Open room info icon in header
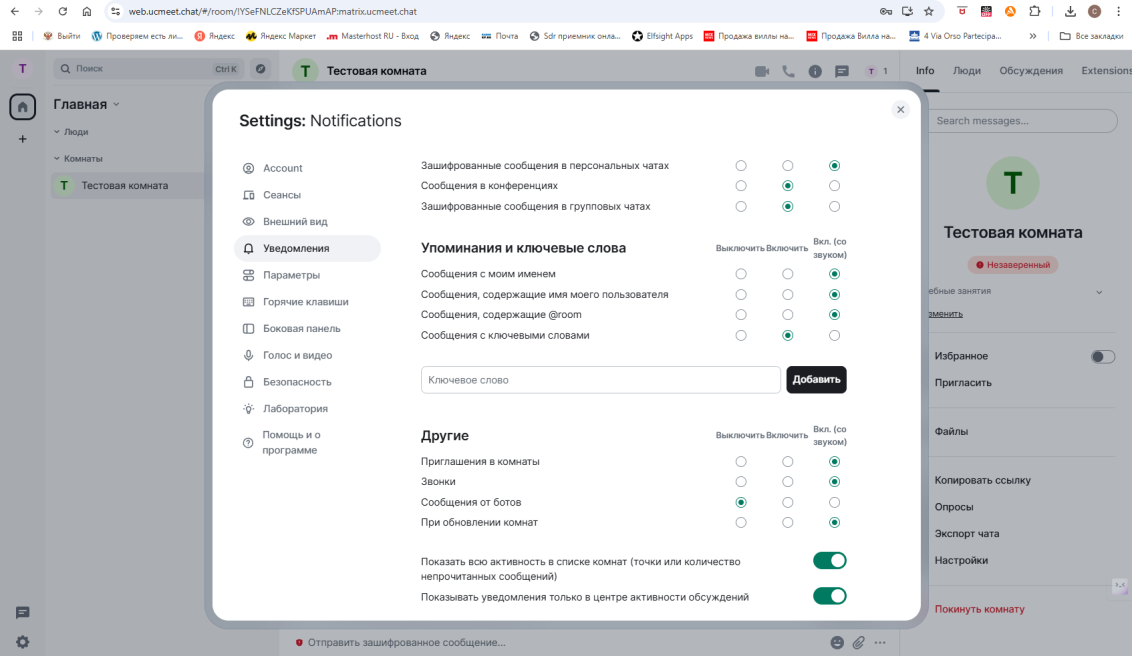The image size is (1132, 656). click(815, 71)
